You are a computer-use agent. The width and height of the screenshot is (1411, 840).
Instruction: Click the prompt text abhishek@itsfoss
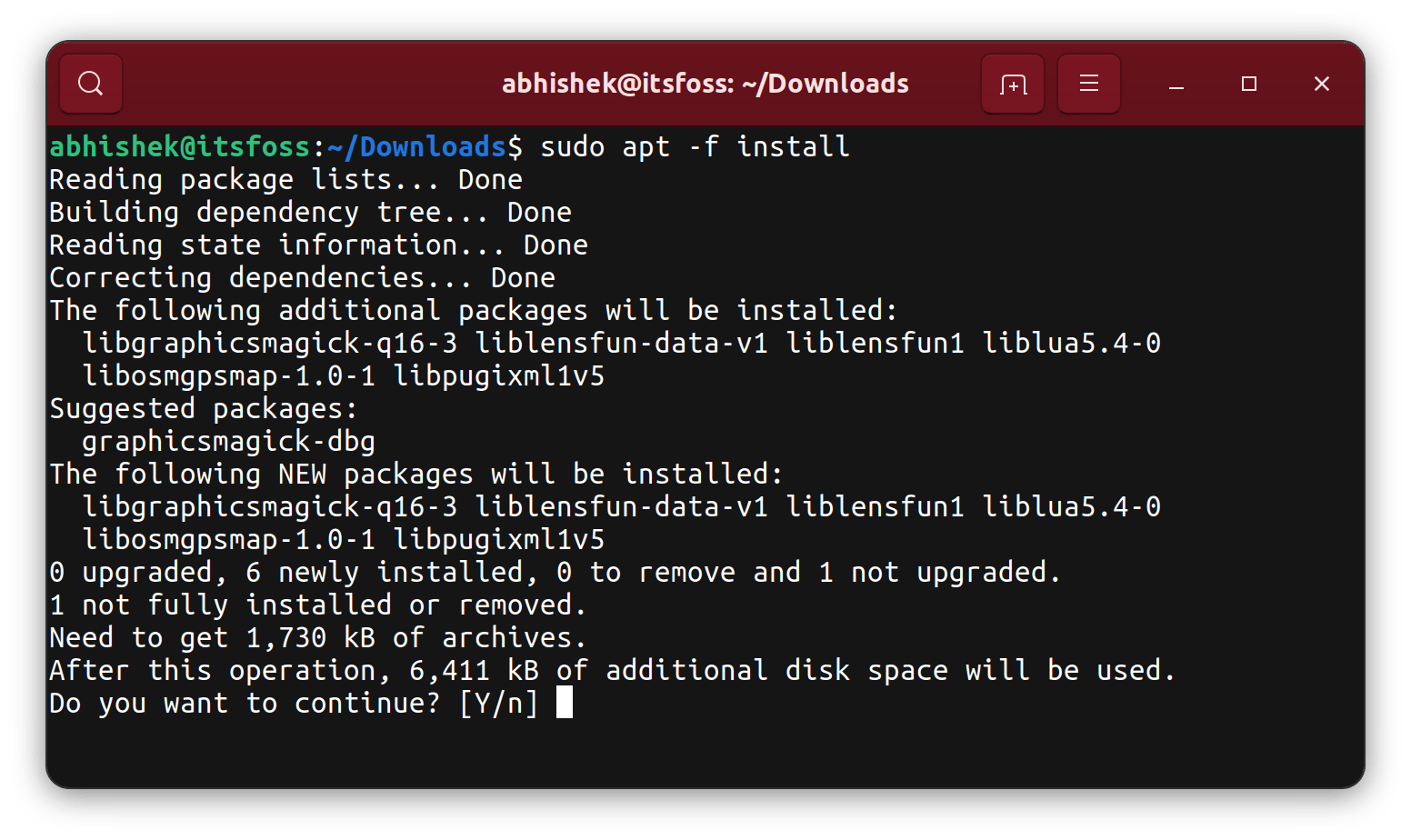(178, 145)
